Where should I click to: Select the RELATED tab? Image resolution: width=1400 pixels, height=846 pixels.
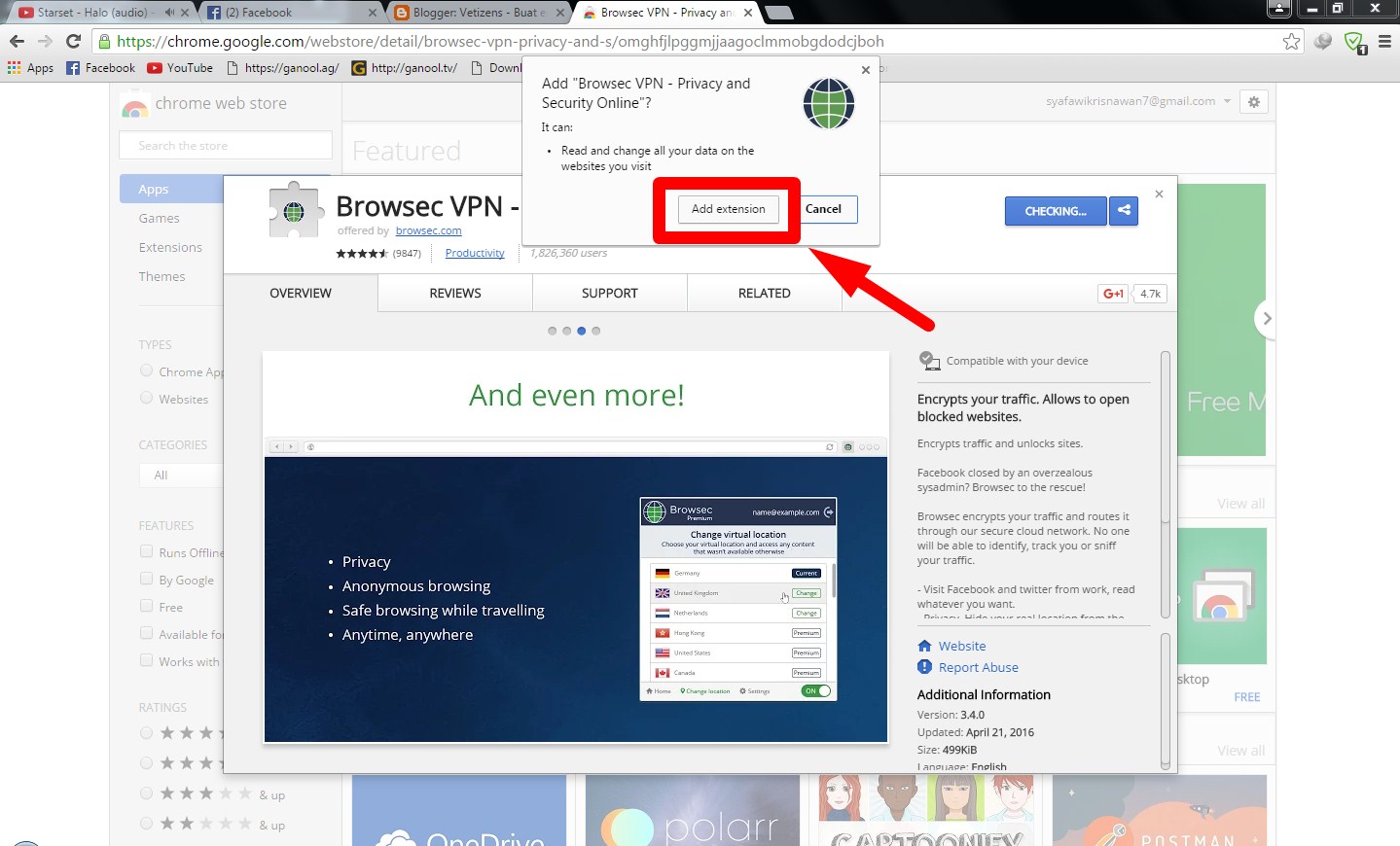point(765,293)
